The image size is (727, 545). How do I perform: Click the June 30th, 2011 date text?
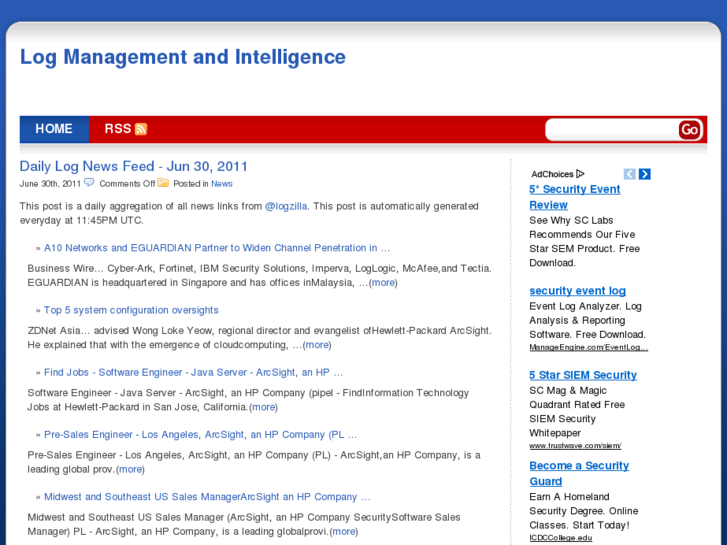(50, 184)
